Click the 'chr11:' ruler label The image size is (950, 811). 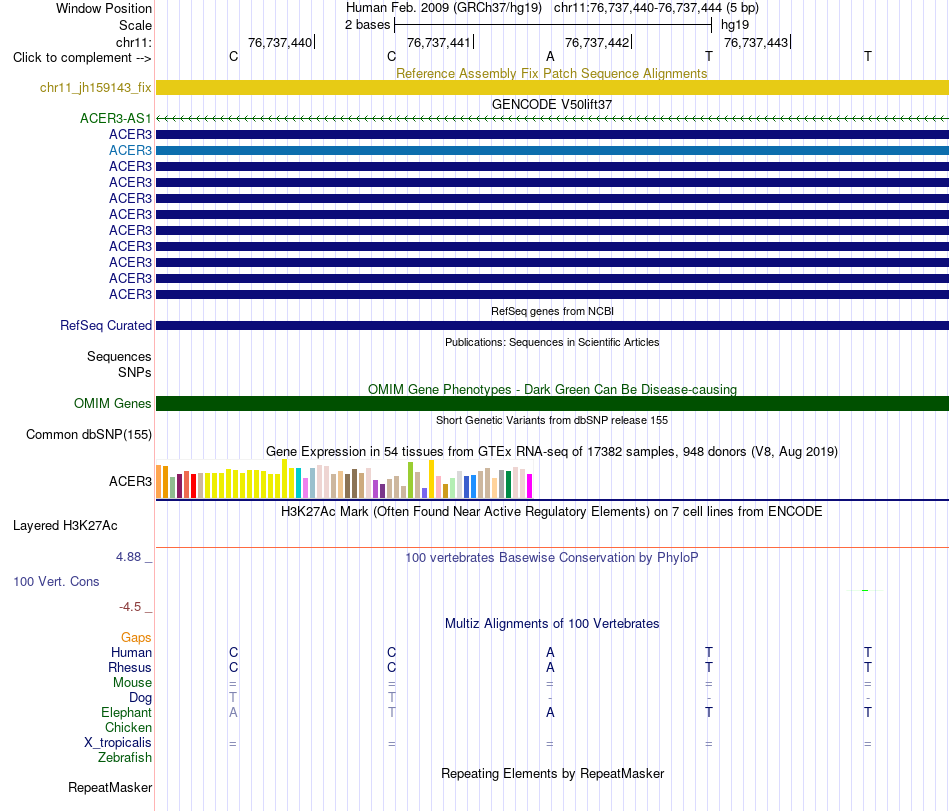click(133, 42)
